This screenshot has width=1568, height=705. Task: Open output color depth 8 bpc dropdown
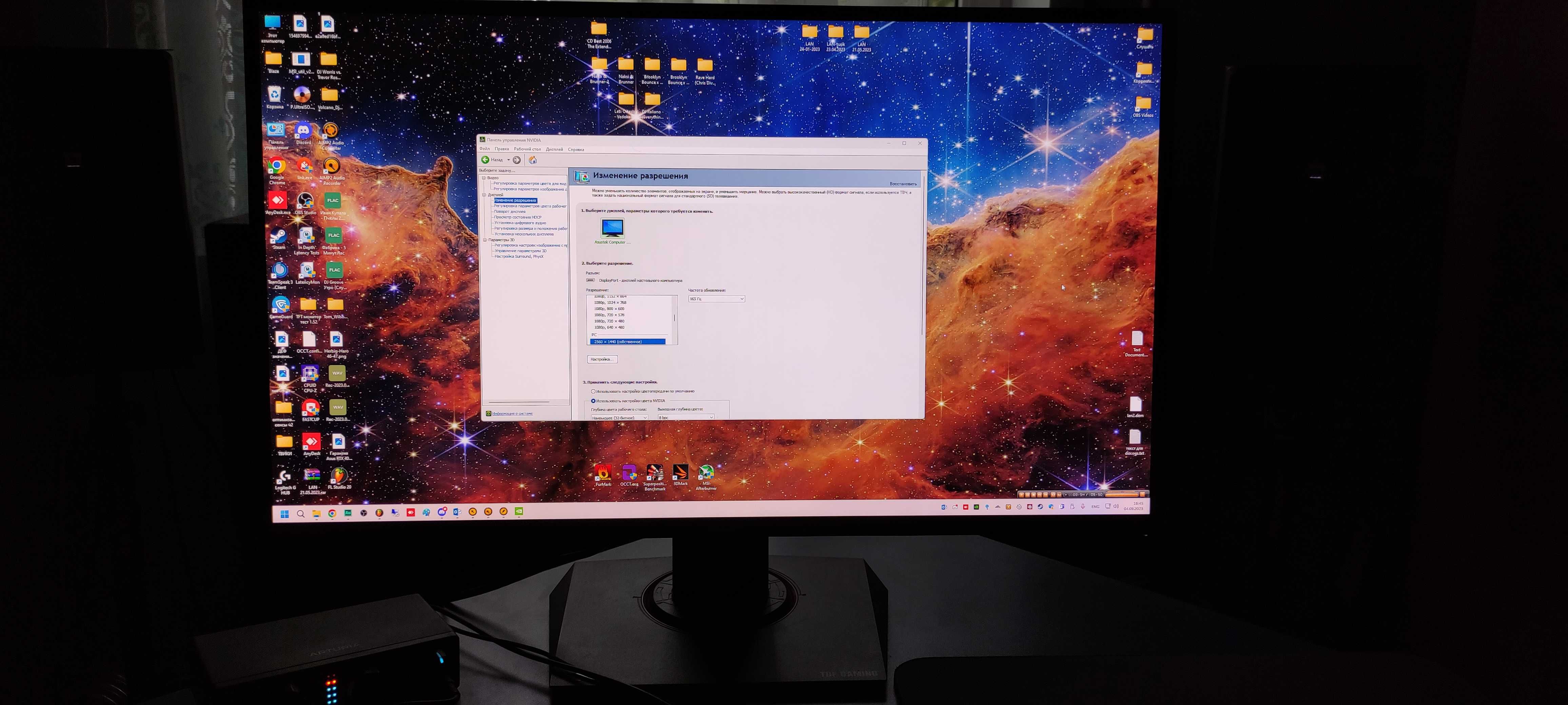click(685, 417)
